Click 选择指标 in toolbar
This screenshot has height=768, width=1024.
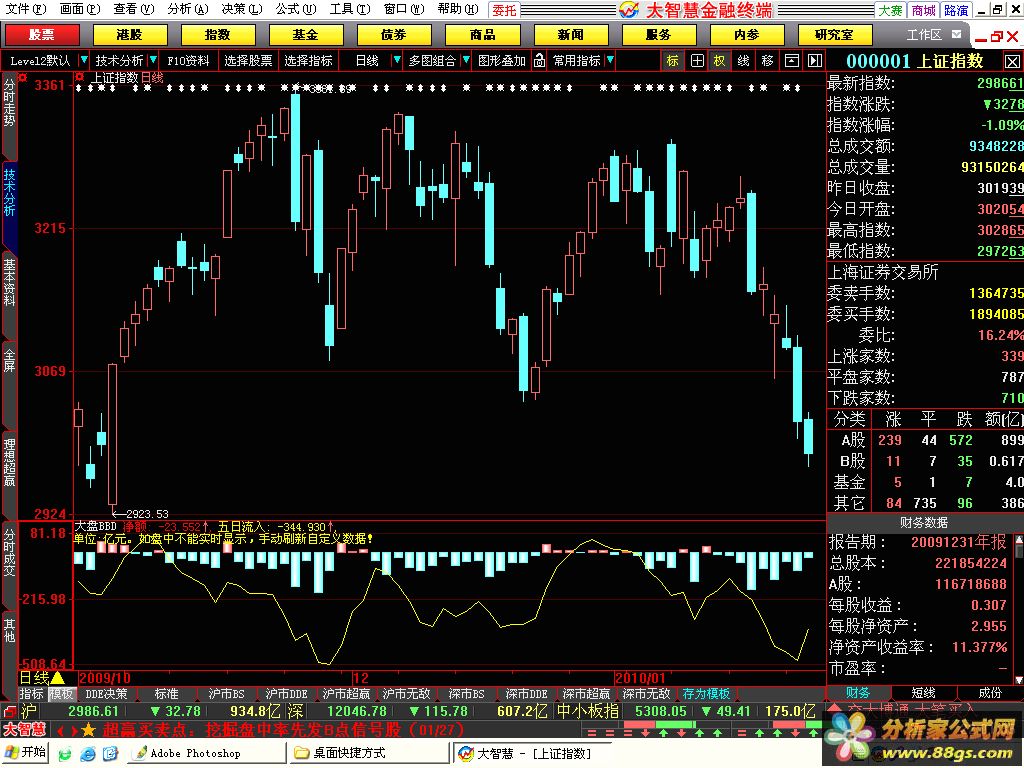(308, 61)
